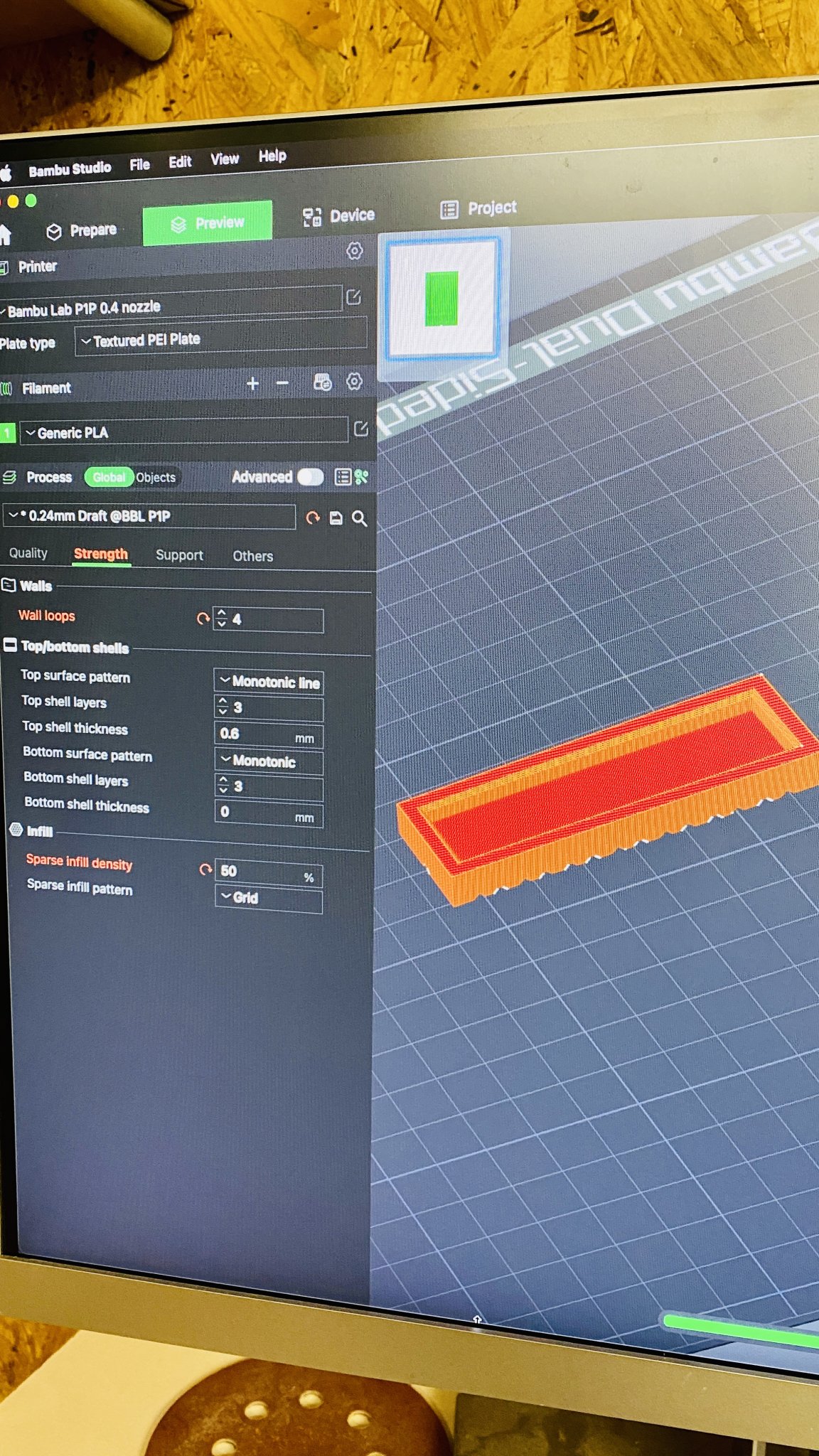
Task: Click the Filament section icon
Action: 6,389
